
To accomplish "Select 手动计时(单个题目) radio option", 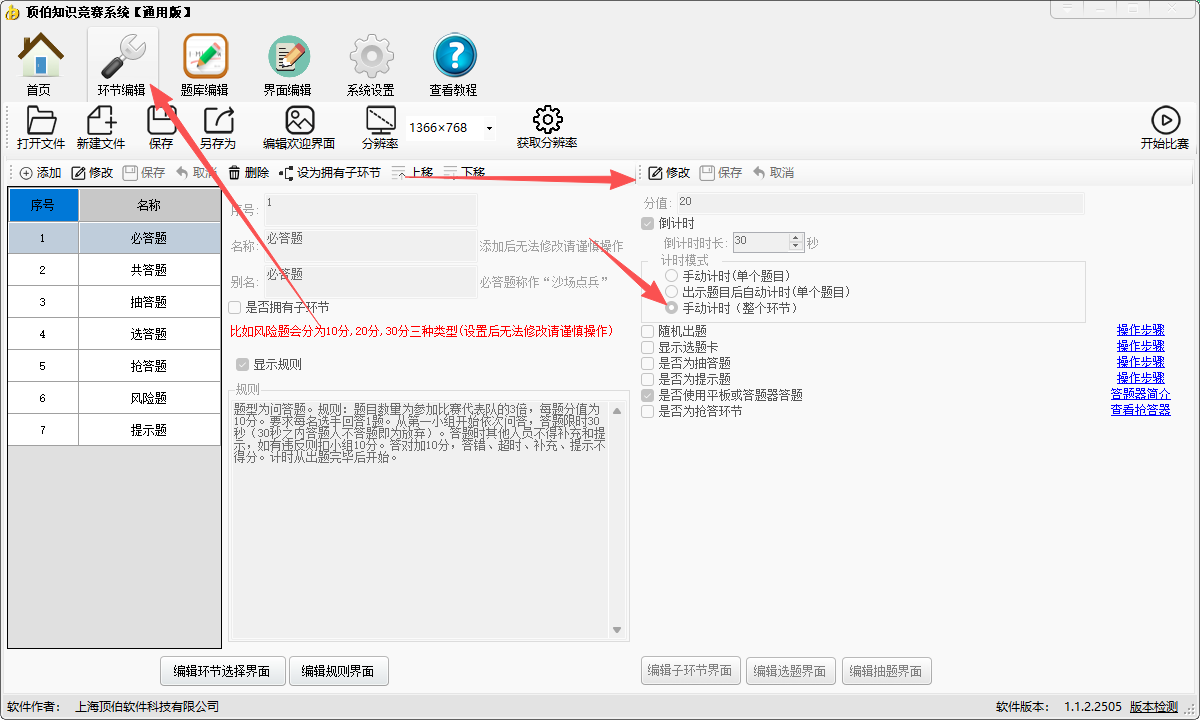I will pos(671,276).
